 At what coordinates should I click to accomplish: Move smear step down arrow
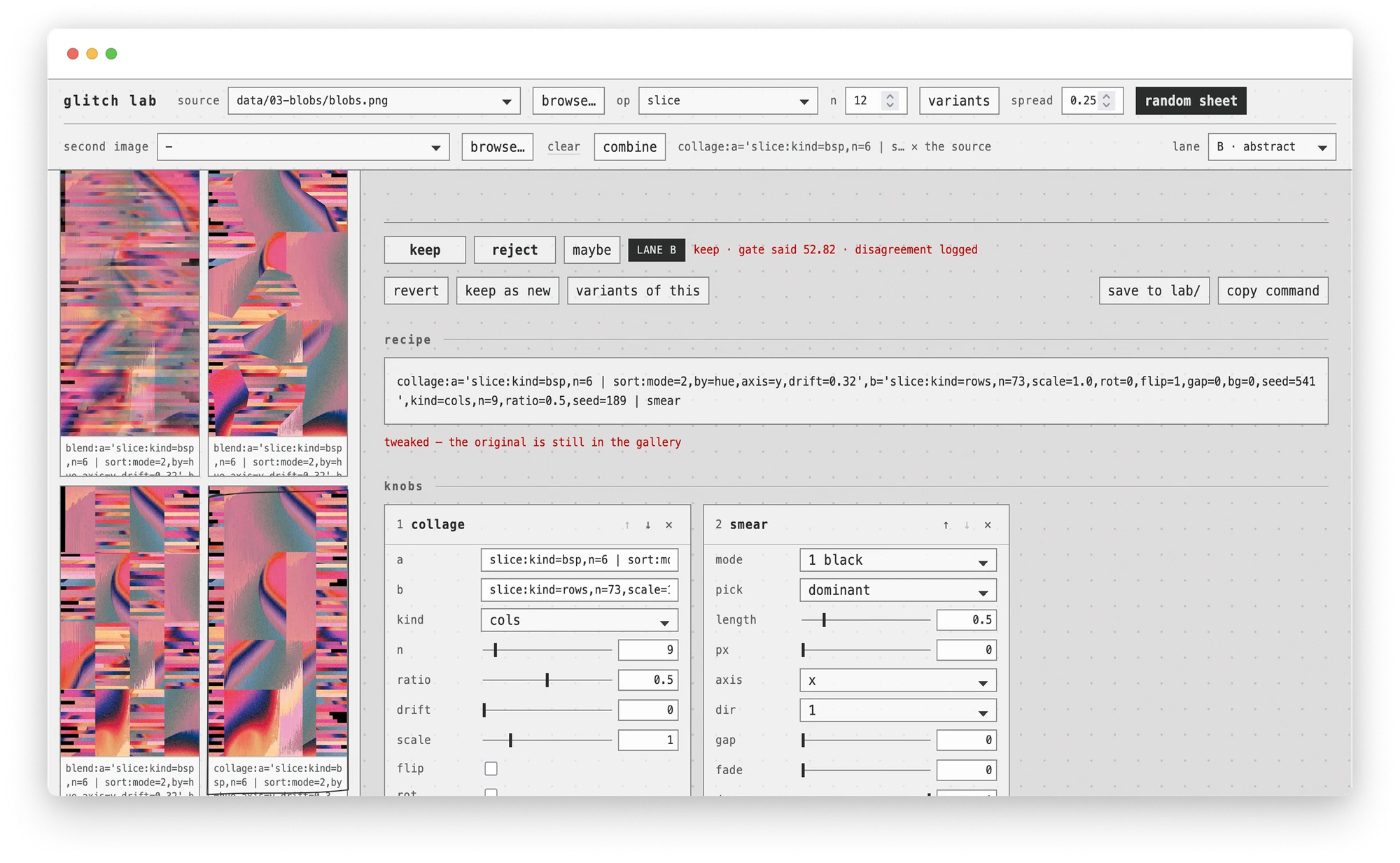pos(967,525)
